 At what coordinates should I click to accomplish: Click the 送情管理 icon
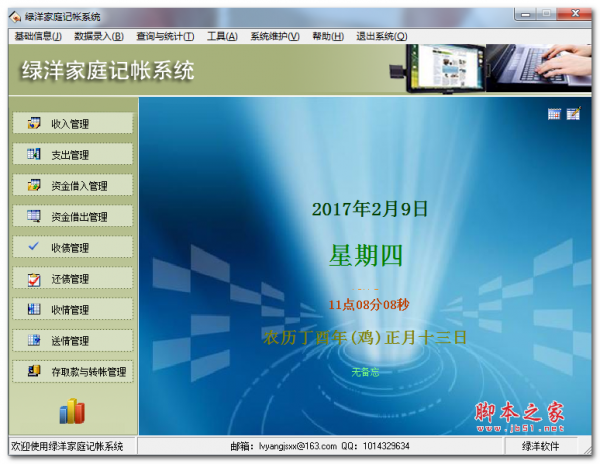tap(34, 340)
